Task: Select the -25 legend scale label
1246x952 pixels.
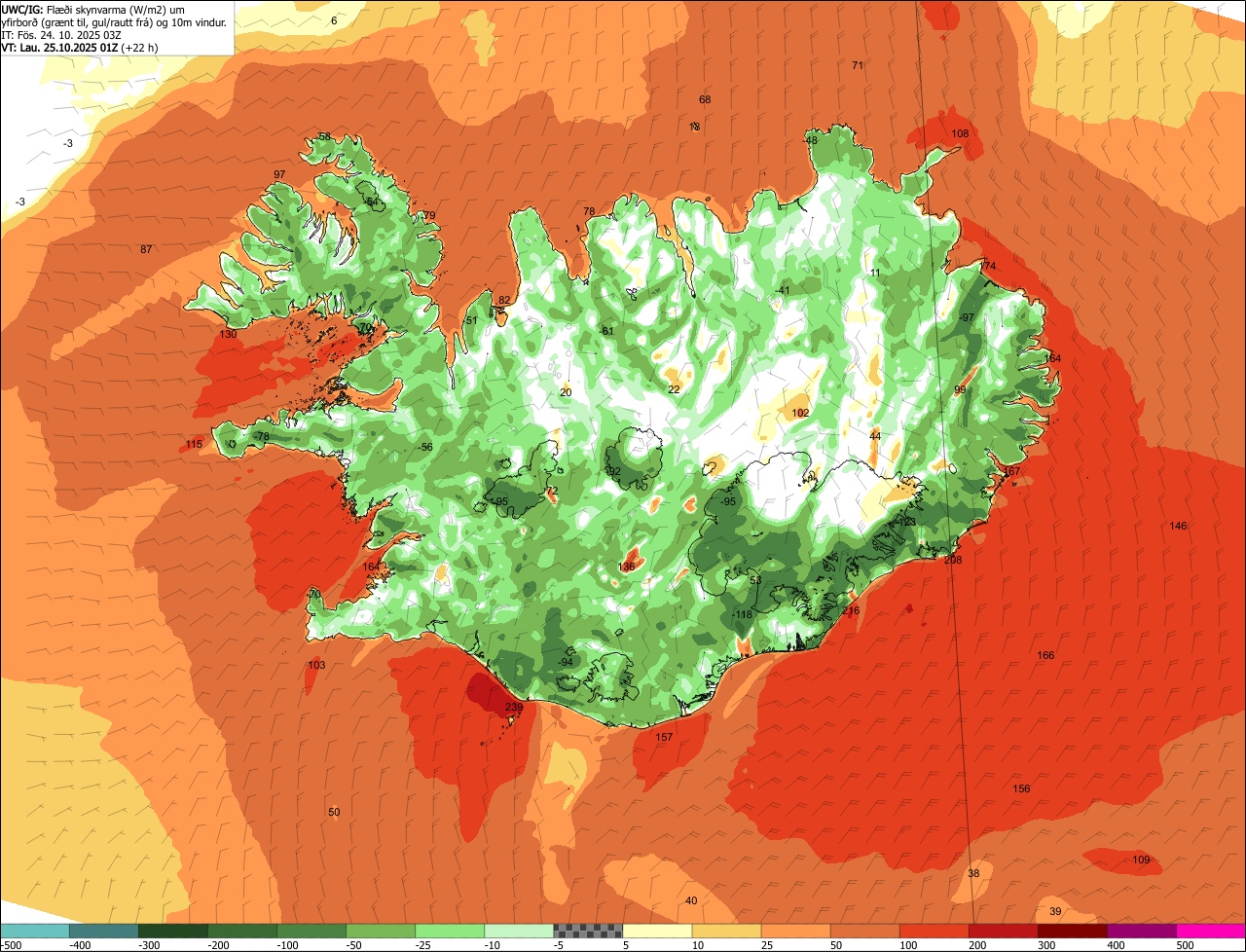Action: pyautogui.click(x=424, y=944)
